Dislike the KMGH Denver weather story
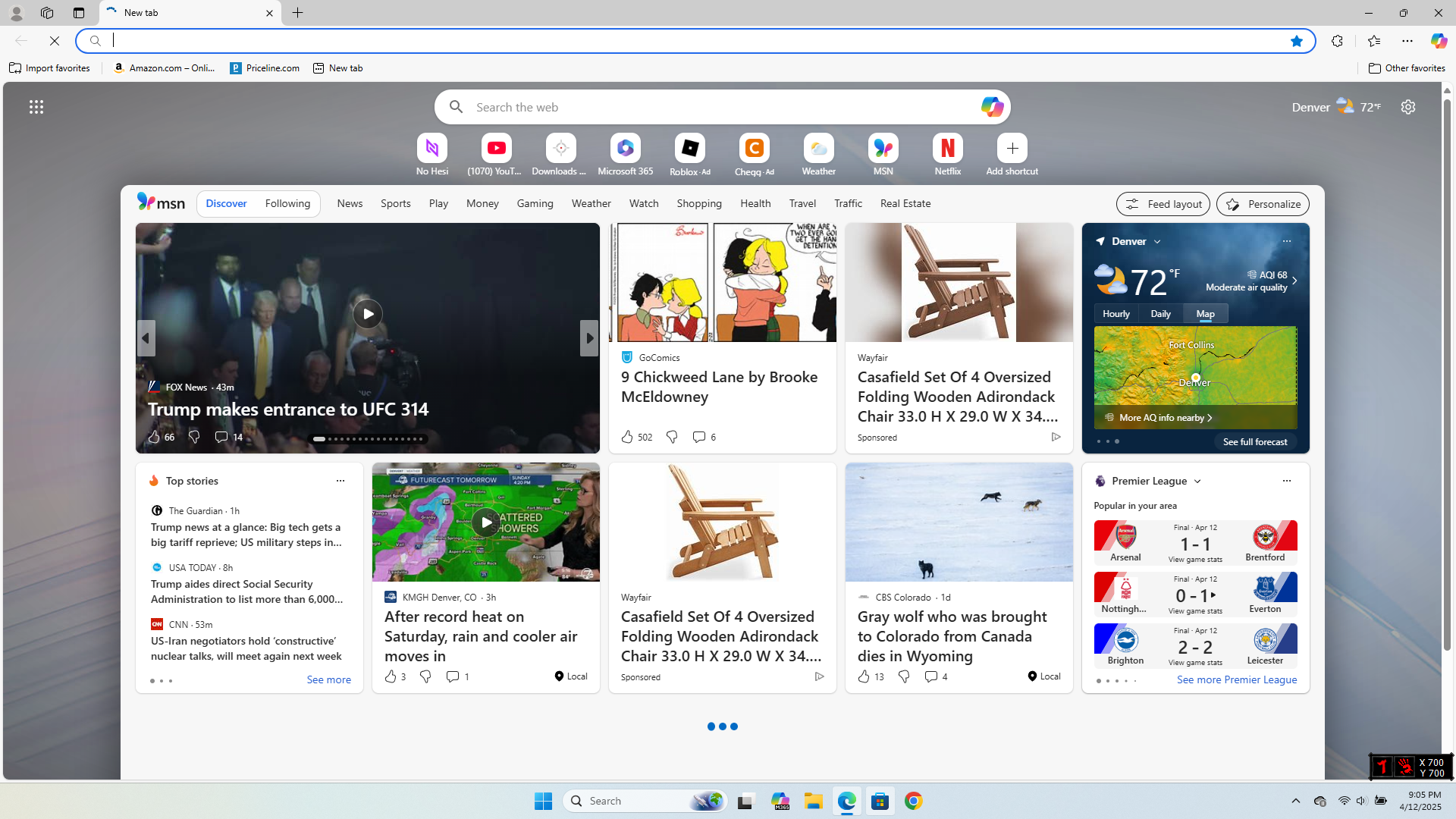 (425, 676)
